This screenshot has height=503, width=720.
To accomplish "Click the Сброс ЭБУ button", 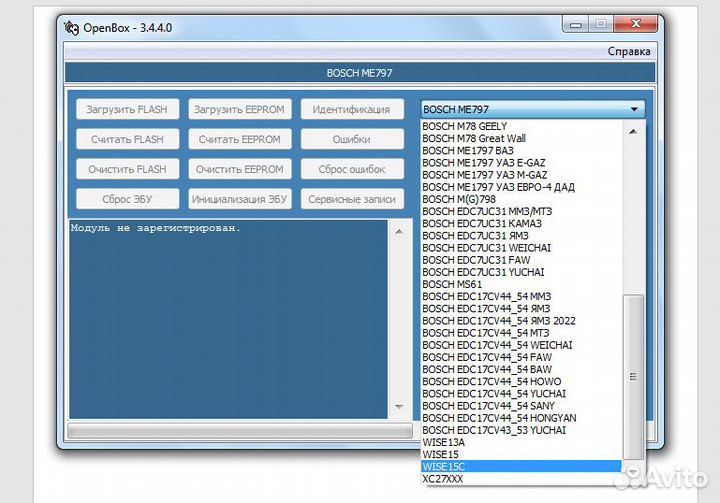I will tap(127, 199).
